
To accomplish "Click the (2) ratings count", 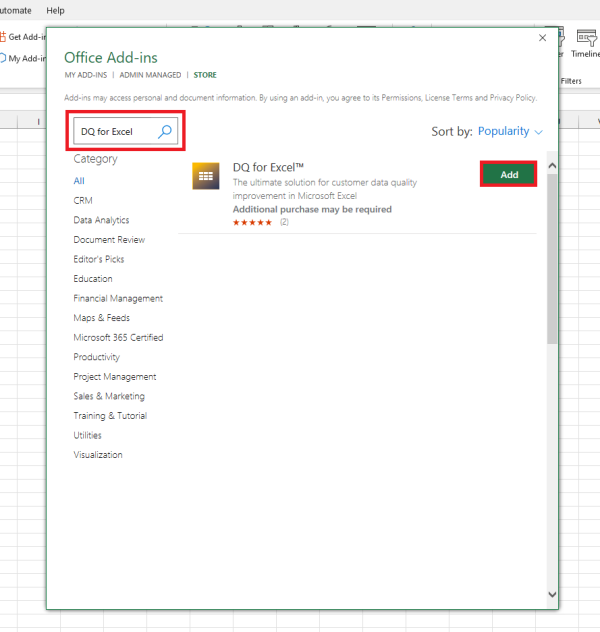I will coord(284,222).
